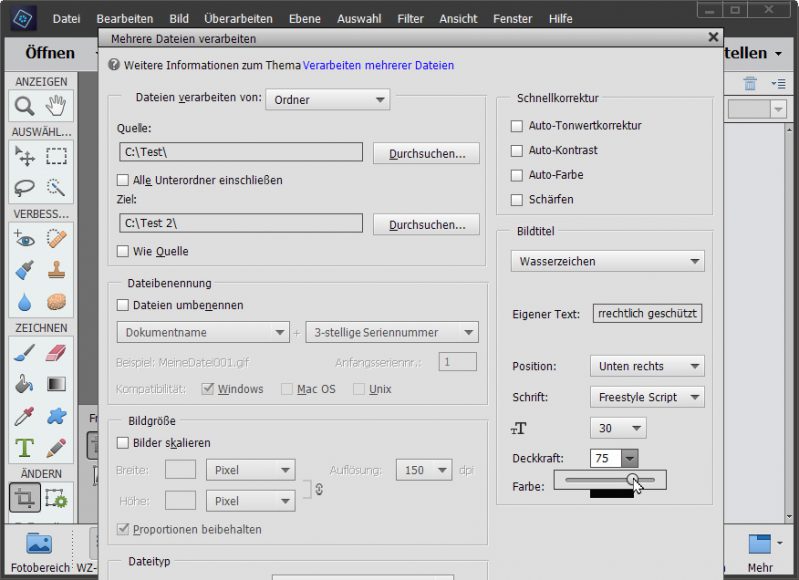The image size is (799, 580).
Task: Open the Schrift font dropdown
Action: pos(646,397)
